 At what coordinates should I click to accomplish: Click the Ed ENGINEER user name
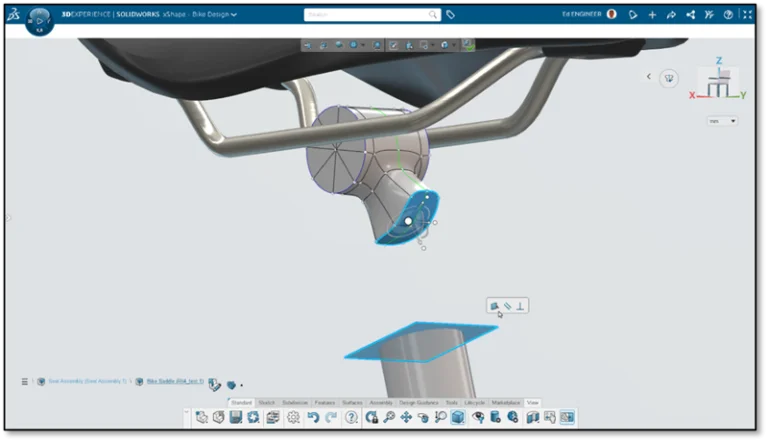pyautogui.click(x=582, y=15)
